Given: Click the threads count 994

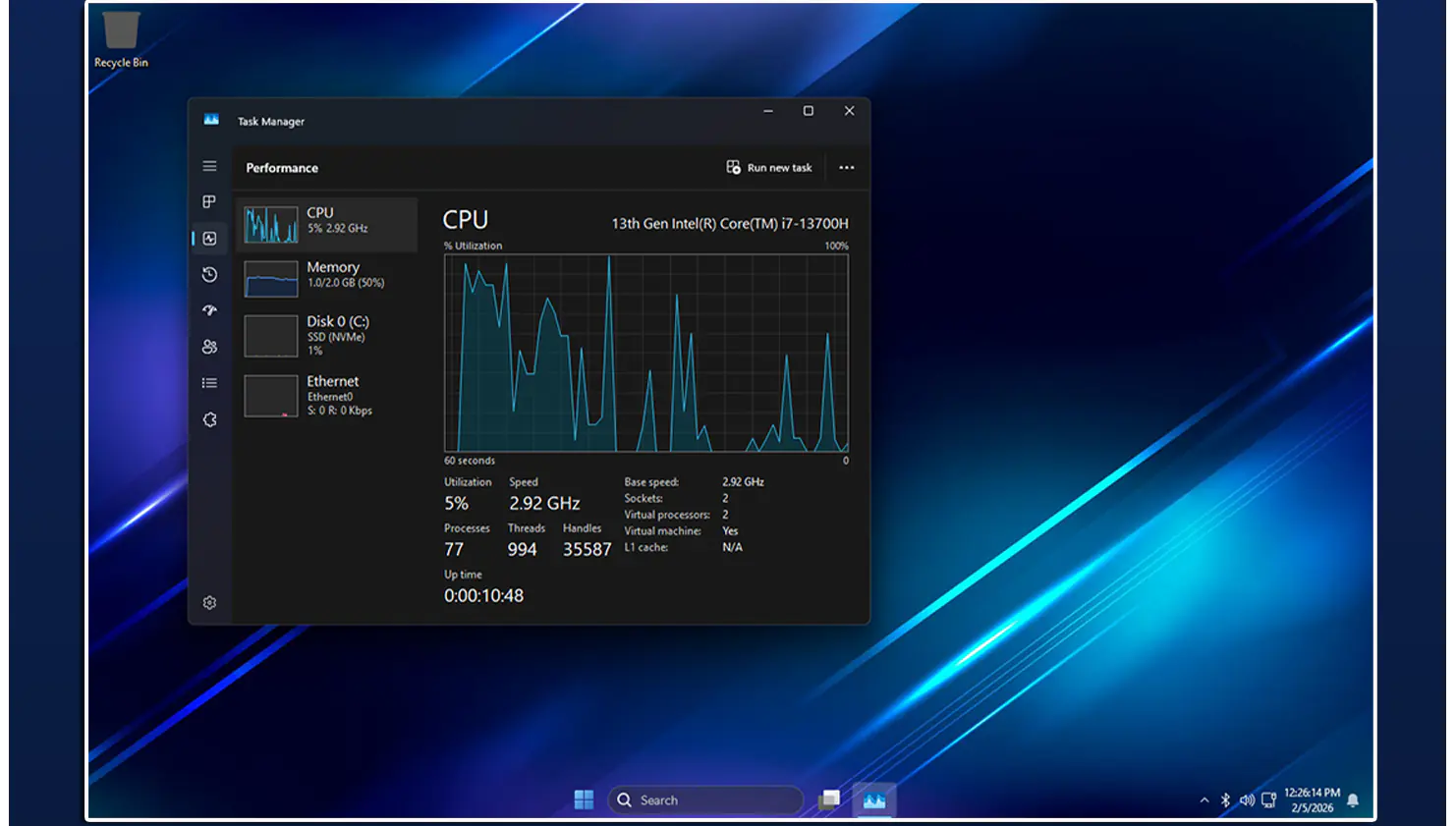Looking at the screenshot, I should pyautogui.click(x=523, y=550).
